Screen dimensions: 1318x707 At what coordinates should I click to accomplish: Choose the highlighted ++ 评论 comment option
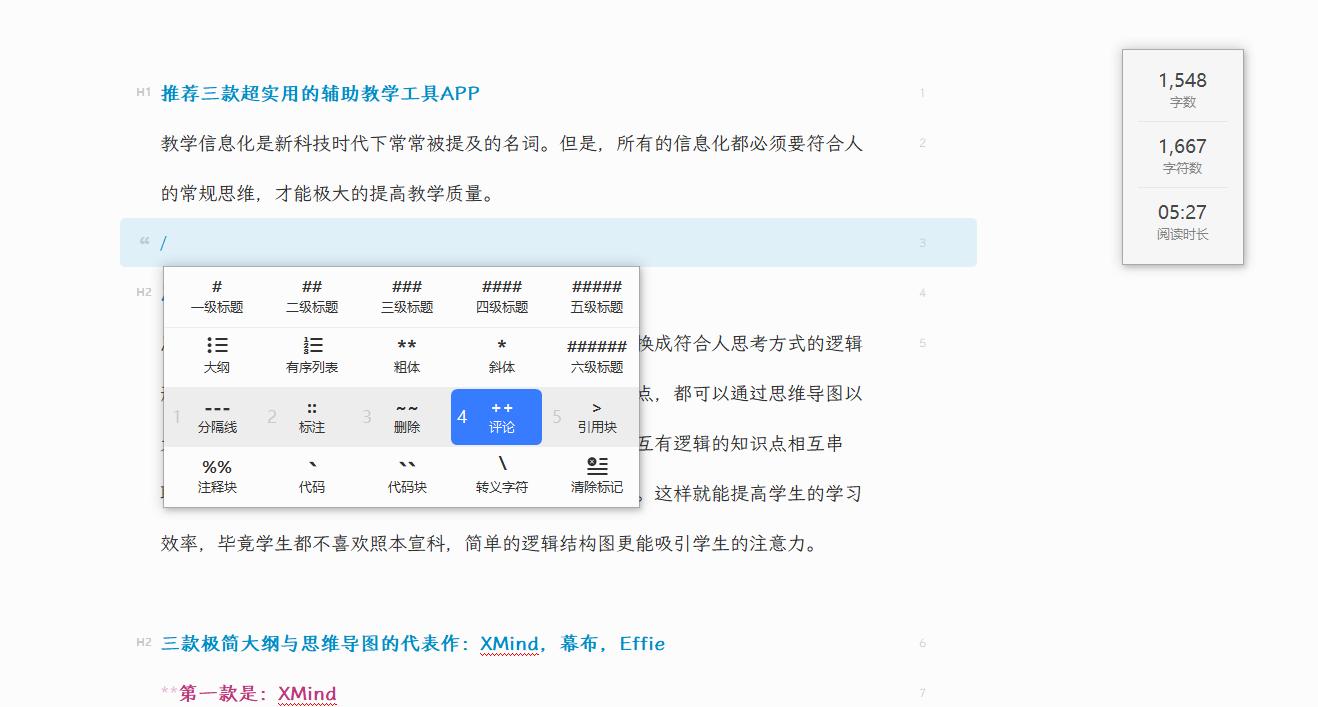coord(497,417)
